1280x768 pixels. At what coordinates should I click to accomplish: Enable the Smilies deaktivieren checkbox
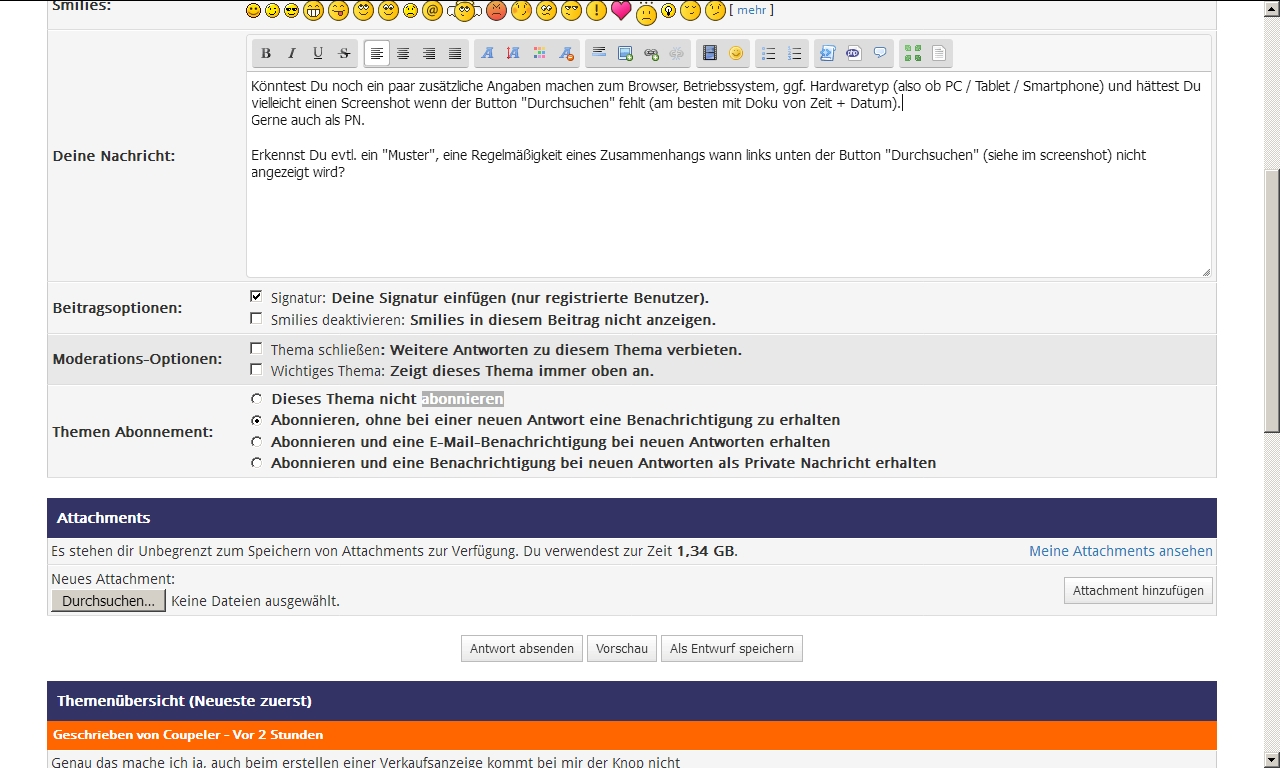(256, 320)
